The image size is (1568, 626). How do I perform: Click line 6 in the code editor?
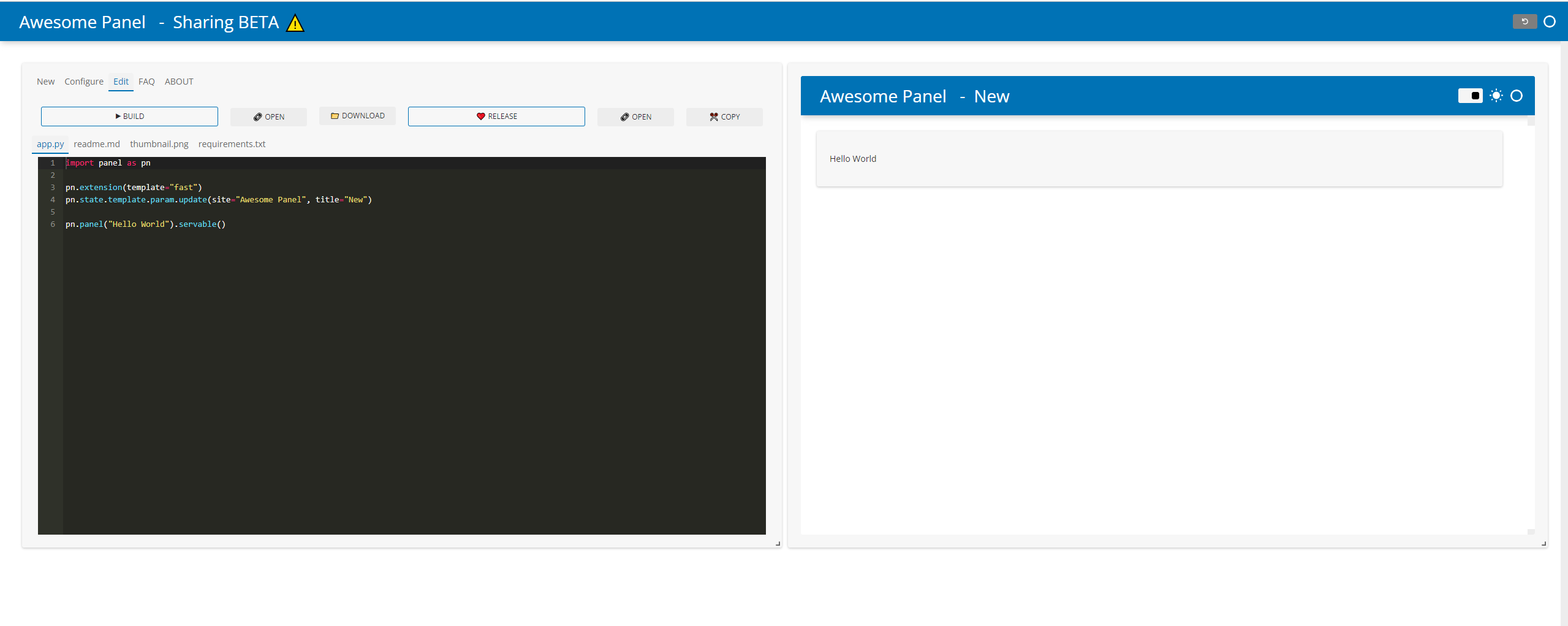pos(145,224)
